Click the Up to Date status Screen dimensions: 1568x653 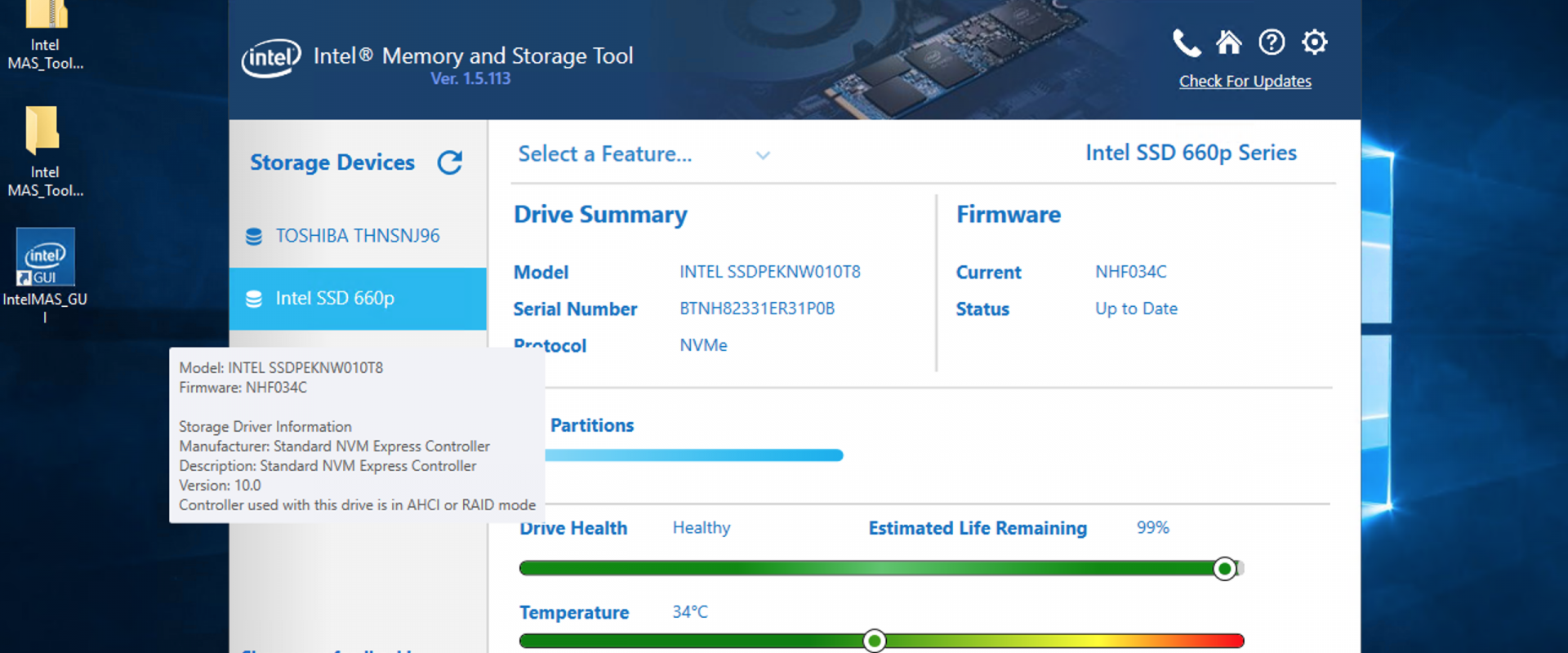tap(1136, 309)
